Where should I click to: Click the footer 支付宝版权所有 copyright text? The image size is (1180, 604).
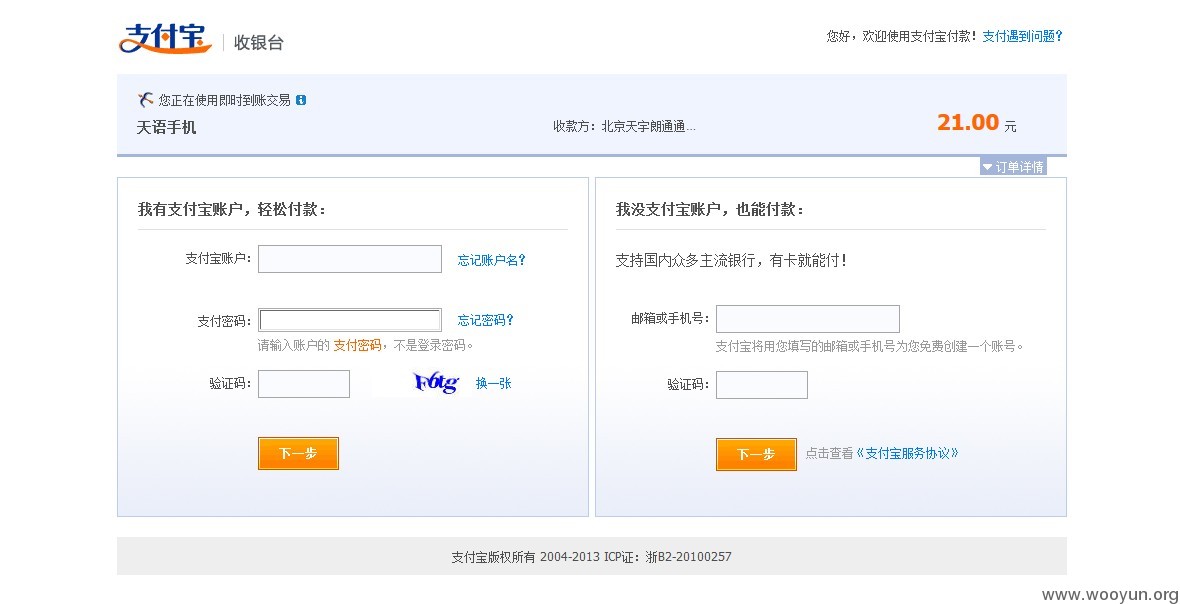pos(592,557)
